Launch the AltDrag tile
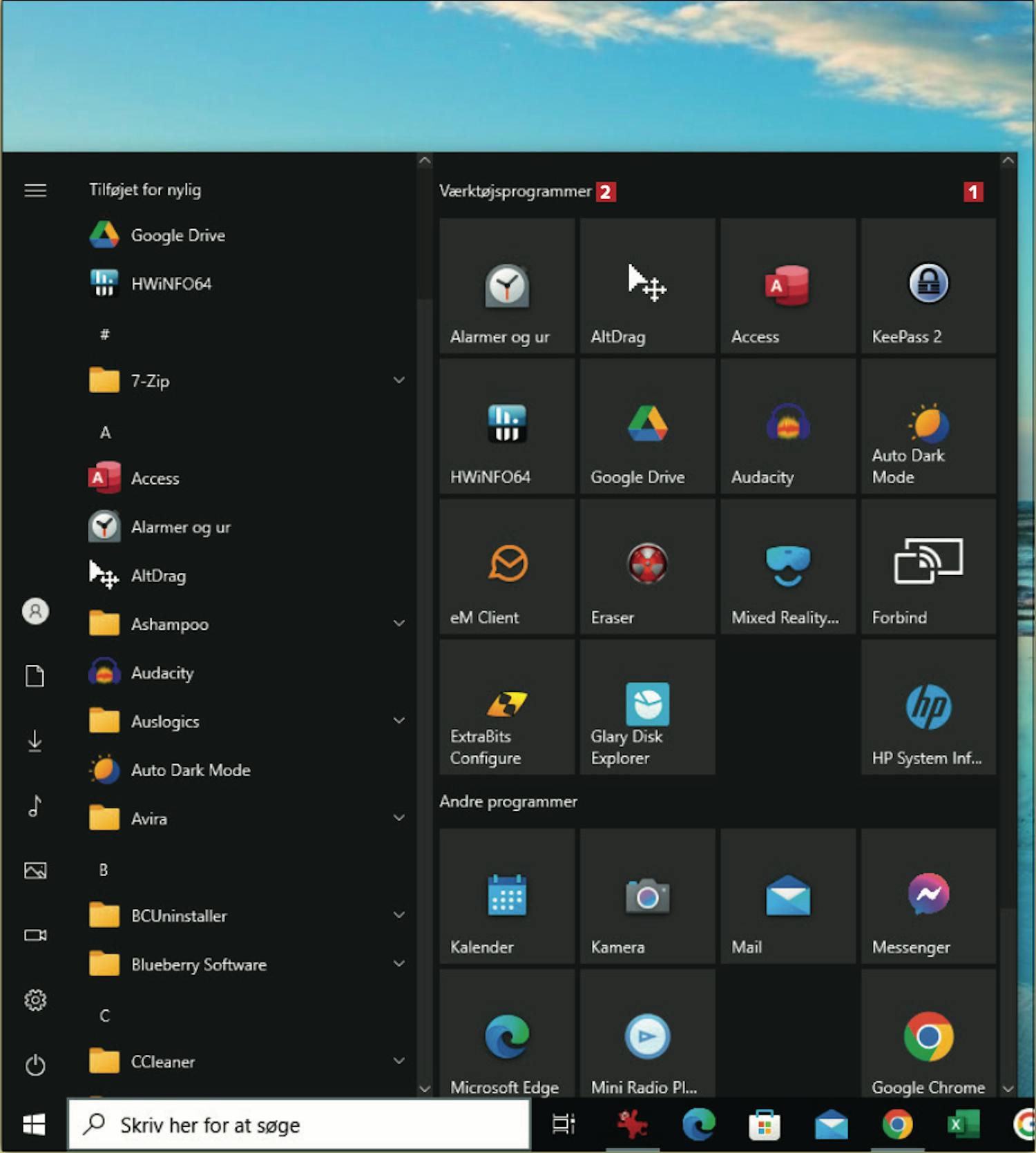The height and width of the screenshot is (1153, 1036). pyautogui.click(x=647, y=286)
